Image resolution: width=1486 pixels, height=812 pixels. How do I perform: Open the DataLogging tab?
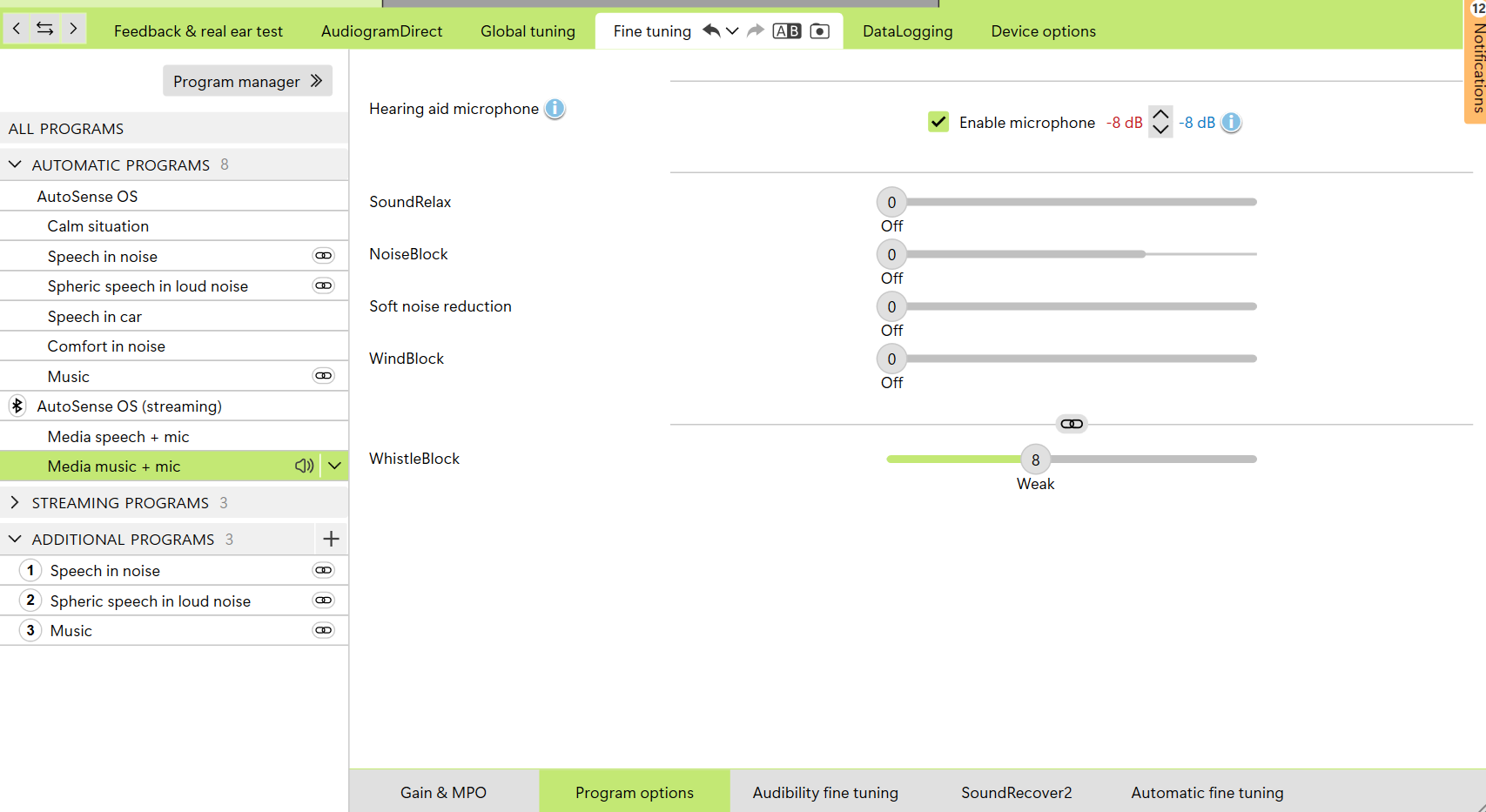(908, 31)
